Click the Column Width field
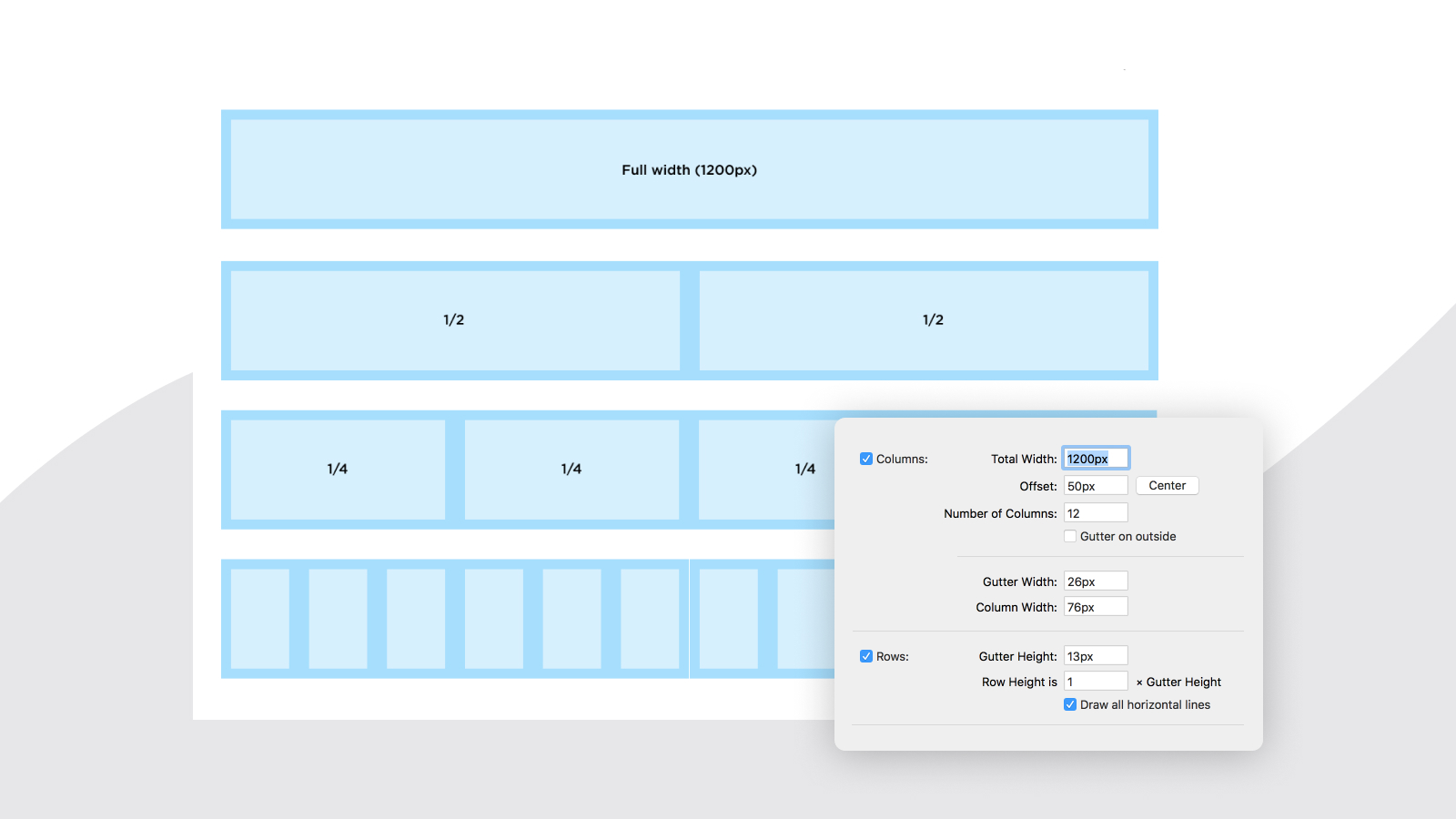Viewport: 1456px width, 819px height. click(1096, 607)
